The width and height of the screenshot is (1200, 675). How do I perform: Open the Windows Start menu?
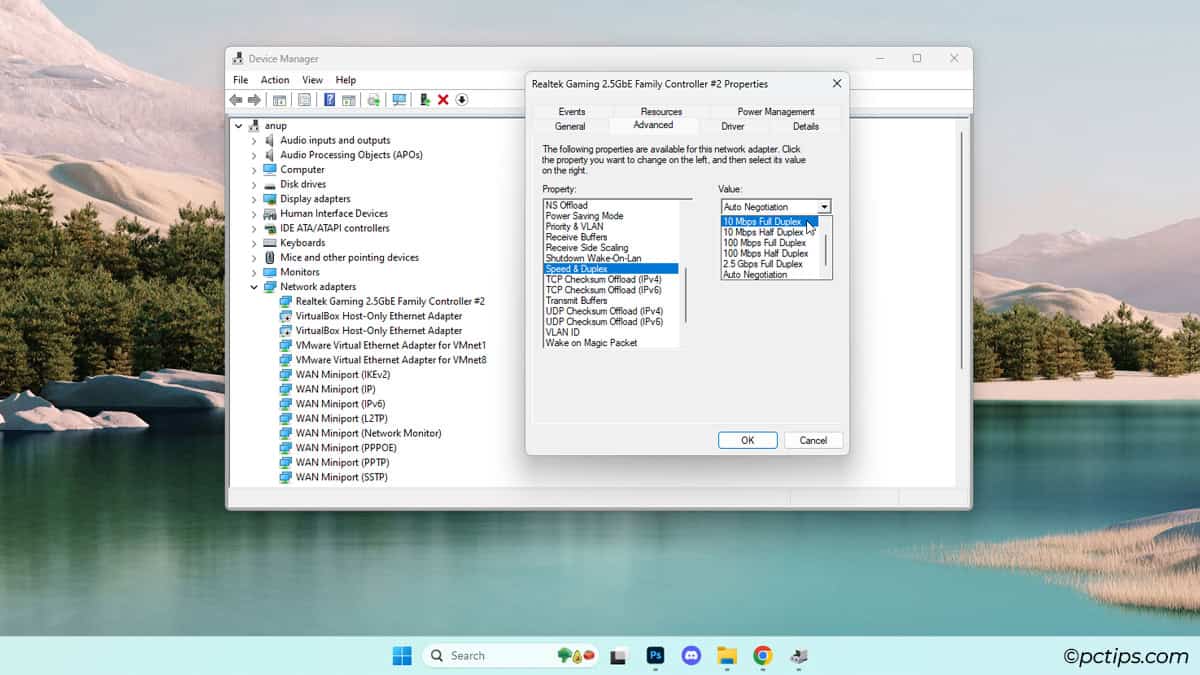point(402,656)
